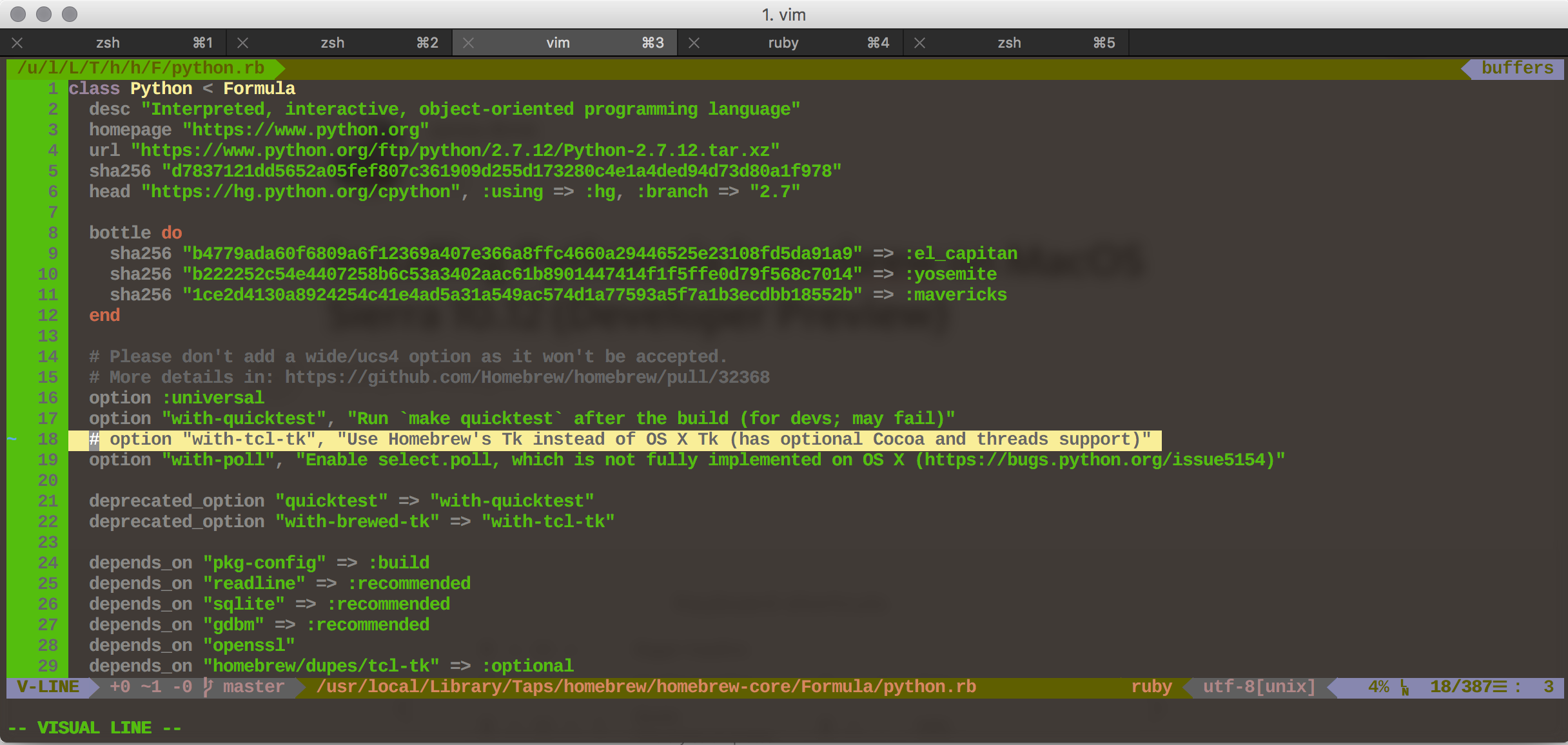Close the ruby tab with X icon
The height and width of the screenshot is (745, 1568).
[694, 43]
